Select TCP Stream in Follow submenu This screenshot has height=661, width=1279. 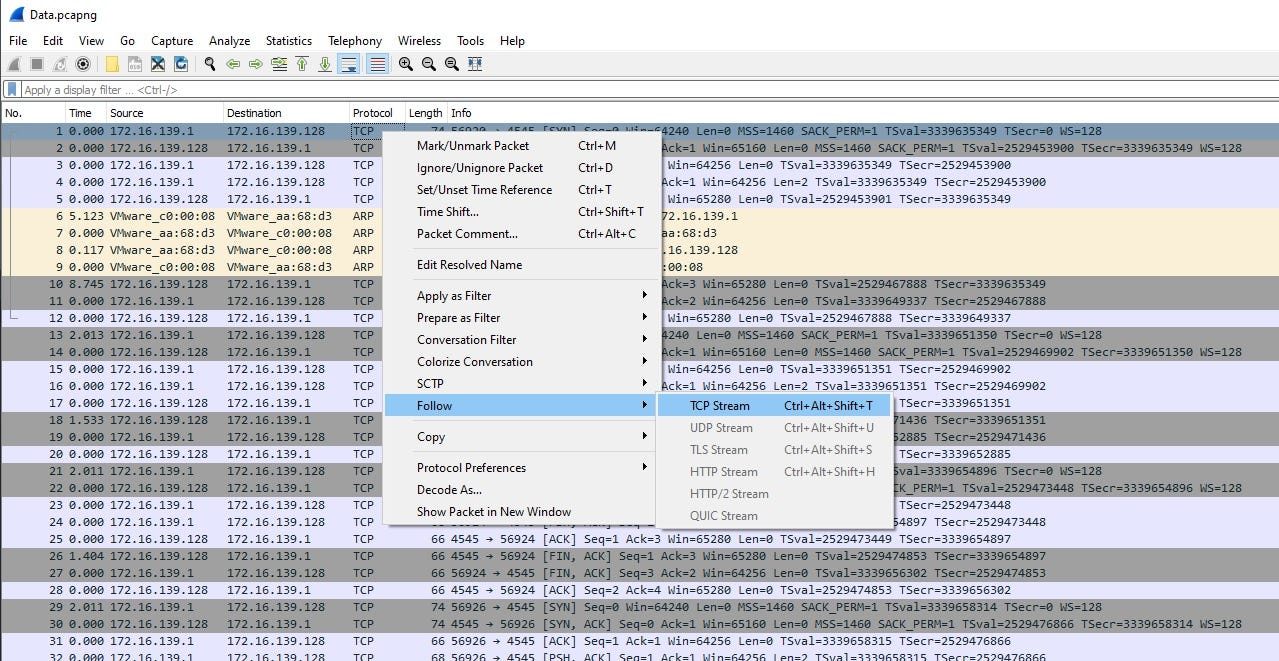pos(774,406)
